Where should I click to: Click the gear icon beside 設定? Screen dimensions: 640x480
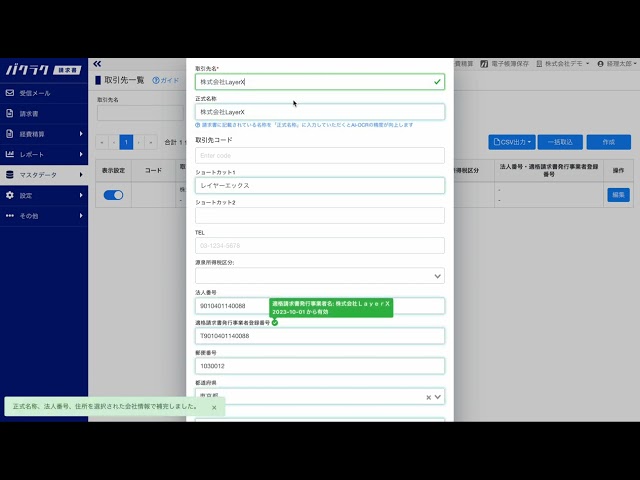click(10, 195)
